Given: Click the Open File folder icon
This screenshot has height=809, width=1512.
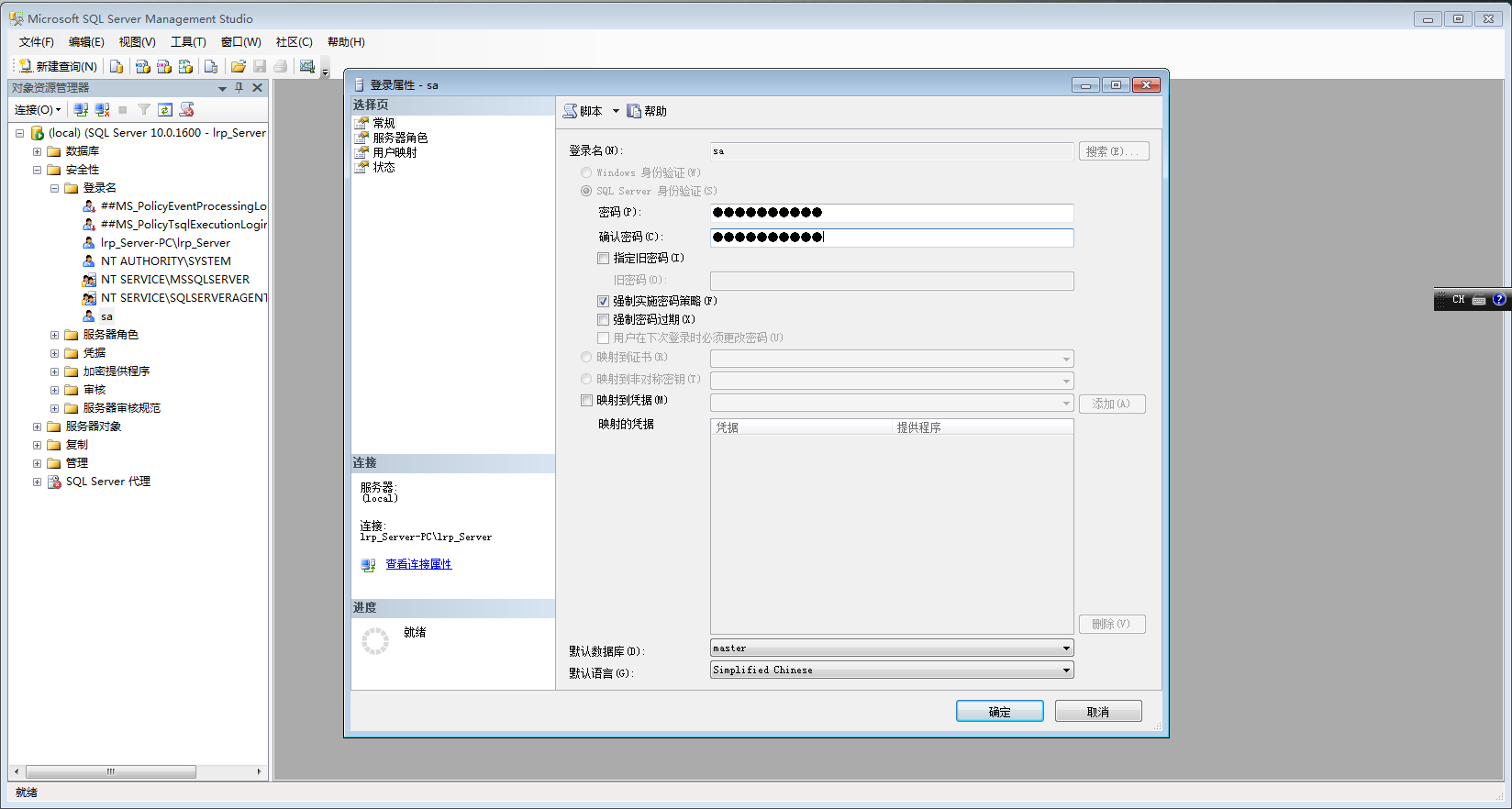Looking at the screenshot, I should click(x=239, y=66).
